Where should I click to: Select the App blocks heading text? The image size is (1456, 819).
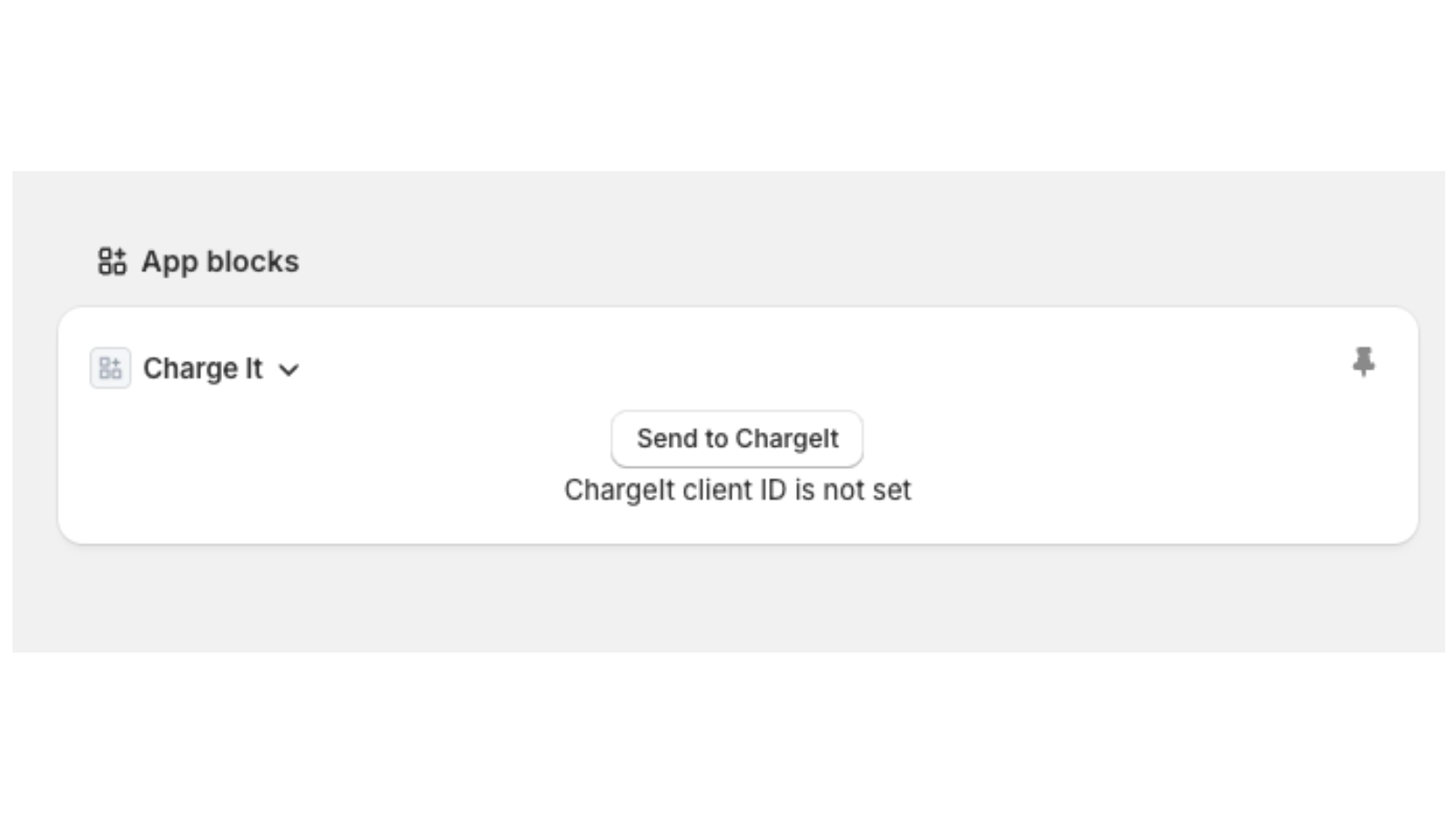coord(220,261)
